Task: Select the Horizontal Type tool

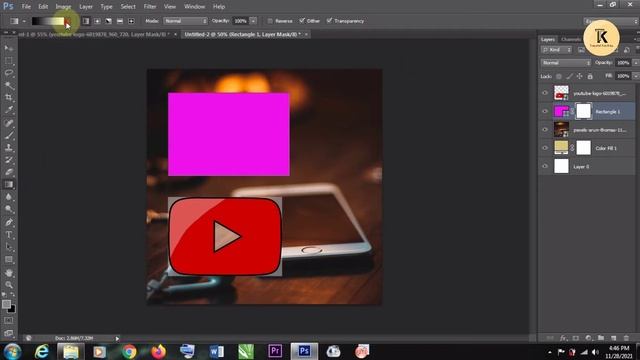Action: 9,235
